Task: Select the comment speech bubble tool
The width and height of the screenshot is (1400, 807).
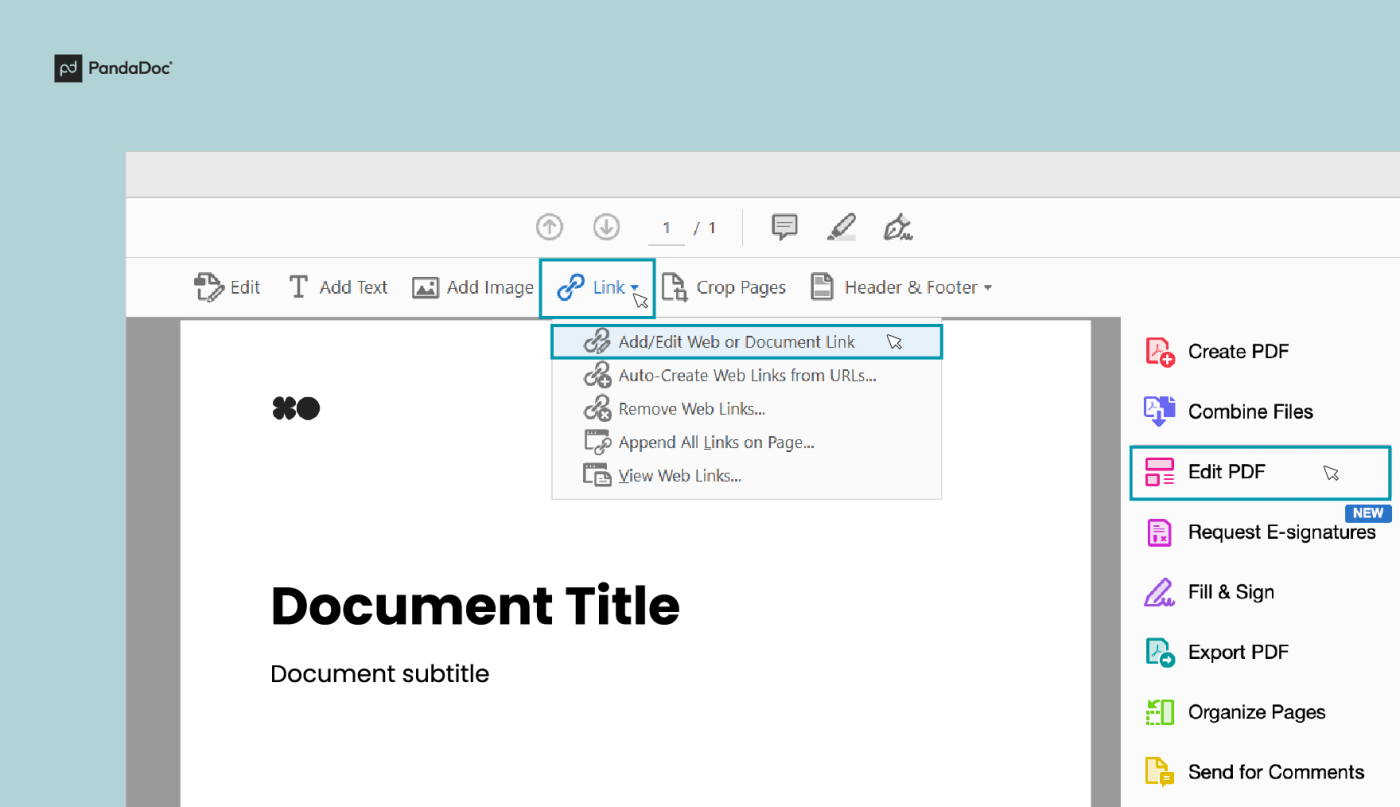Action: point(785,228)
